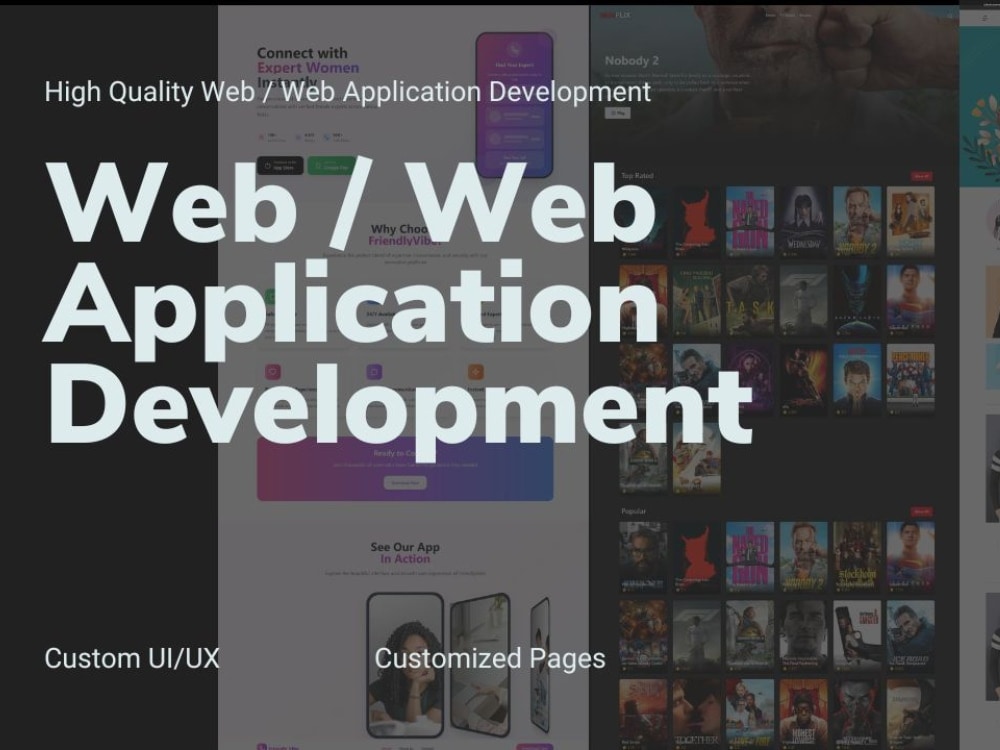Click the black App Store download button
Image resolution: width=1000 pixels, height=750 pixels.
click(x=280, y=165)
